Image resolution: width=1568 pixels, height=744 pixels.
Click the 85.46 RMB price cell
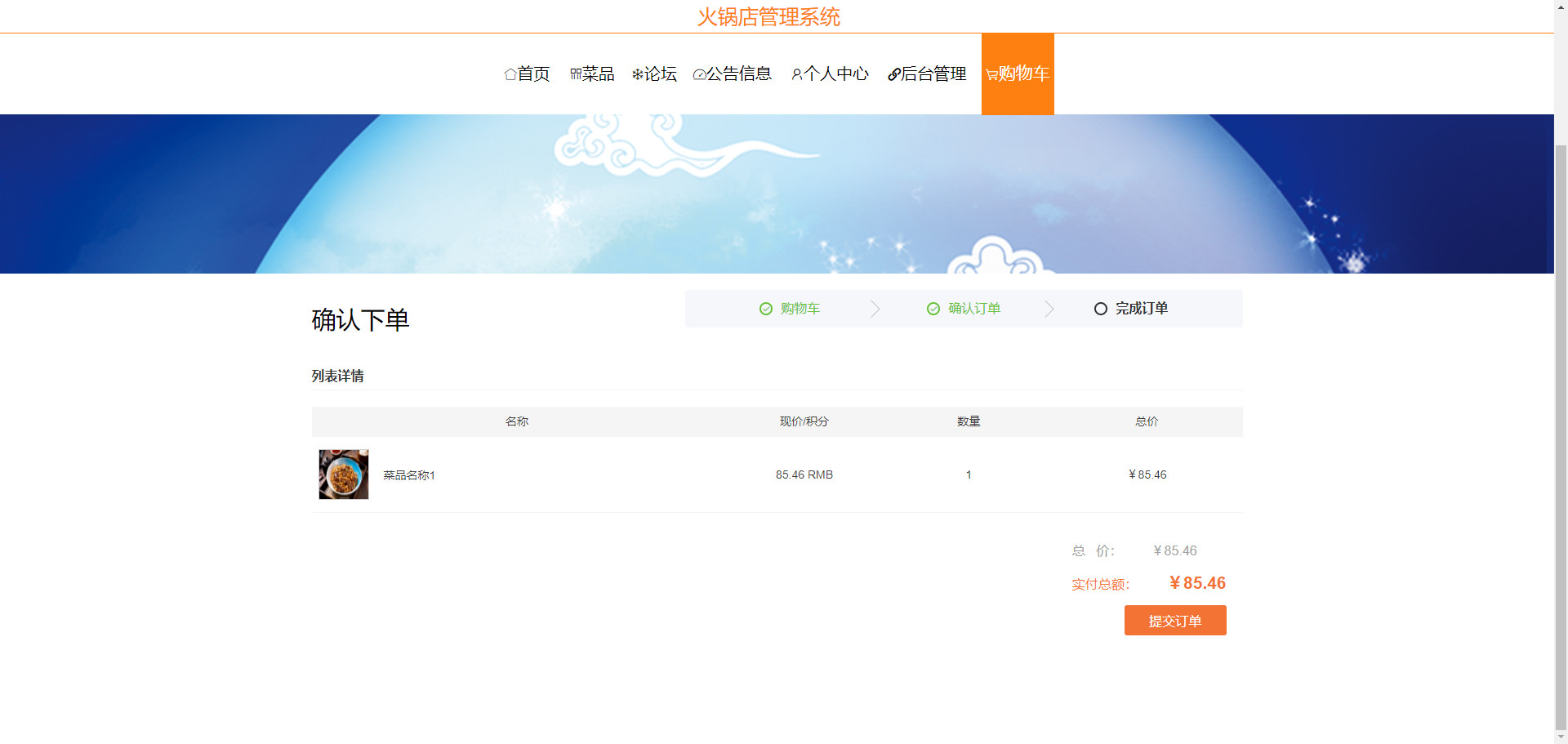click(804, 475)
